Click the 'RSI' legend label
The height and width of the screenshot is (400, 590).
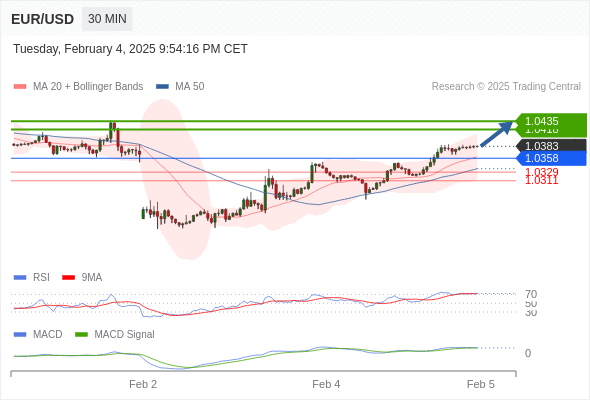coord(41,278)
